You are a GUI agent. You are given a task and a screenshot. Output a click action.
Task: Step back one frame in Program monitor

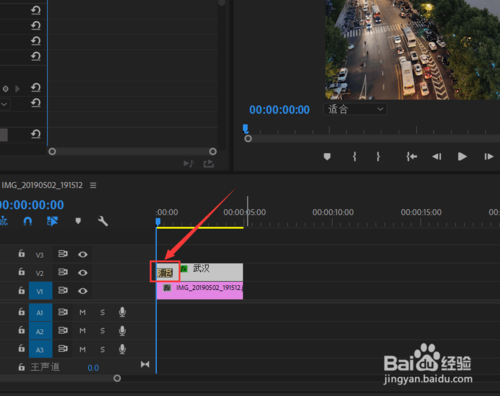(437, 156)
